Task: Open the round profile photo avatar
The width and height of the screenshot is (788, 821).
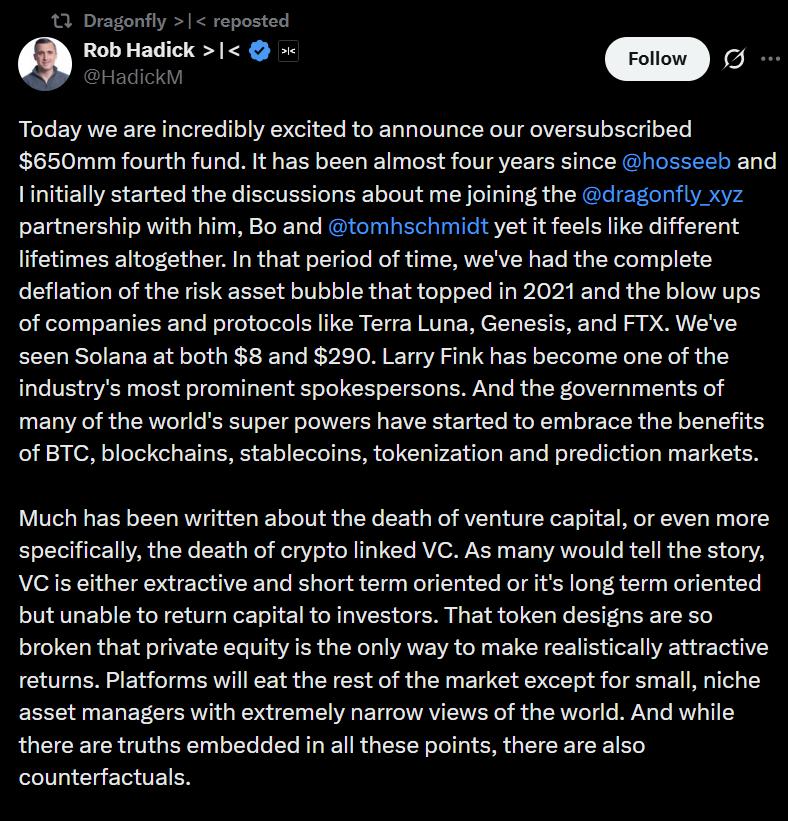Action: [44, 63]
